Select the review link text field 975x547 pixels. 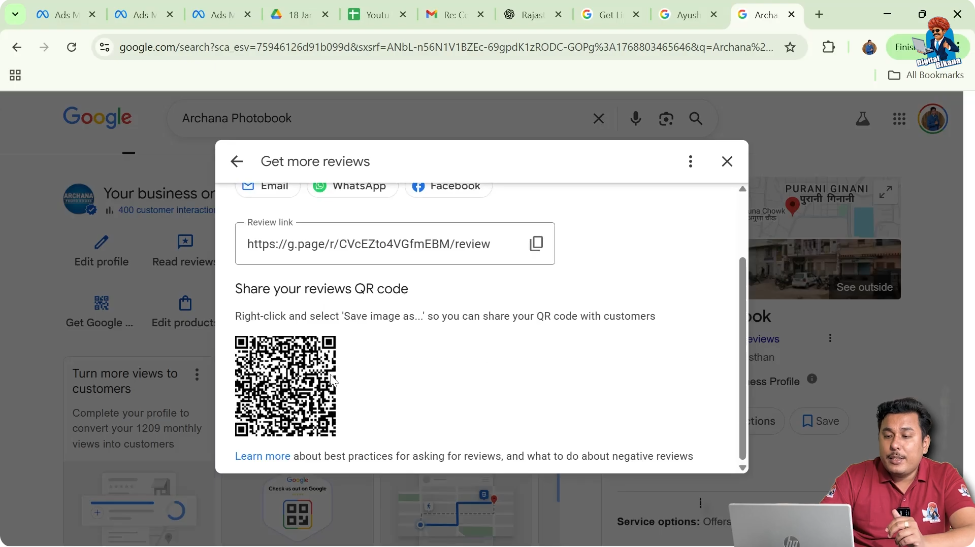[395, 244]
